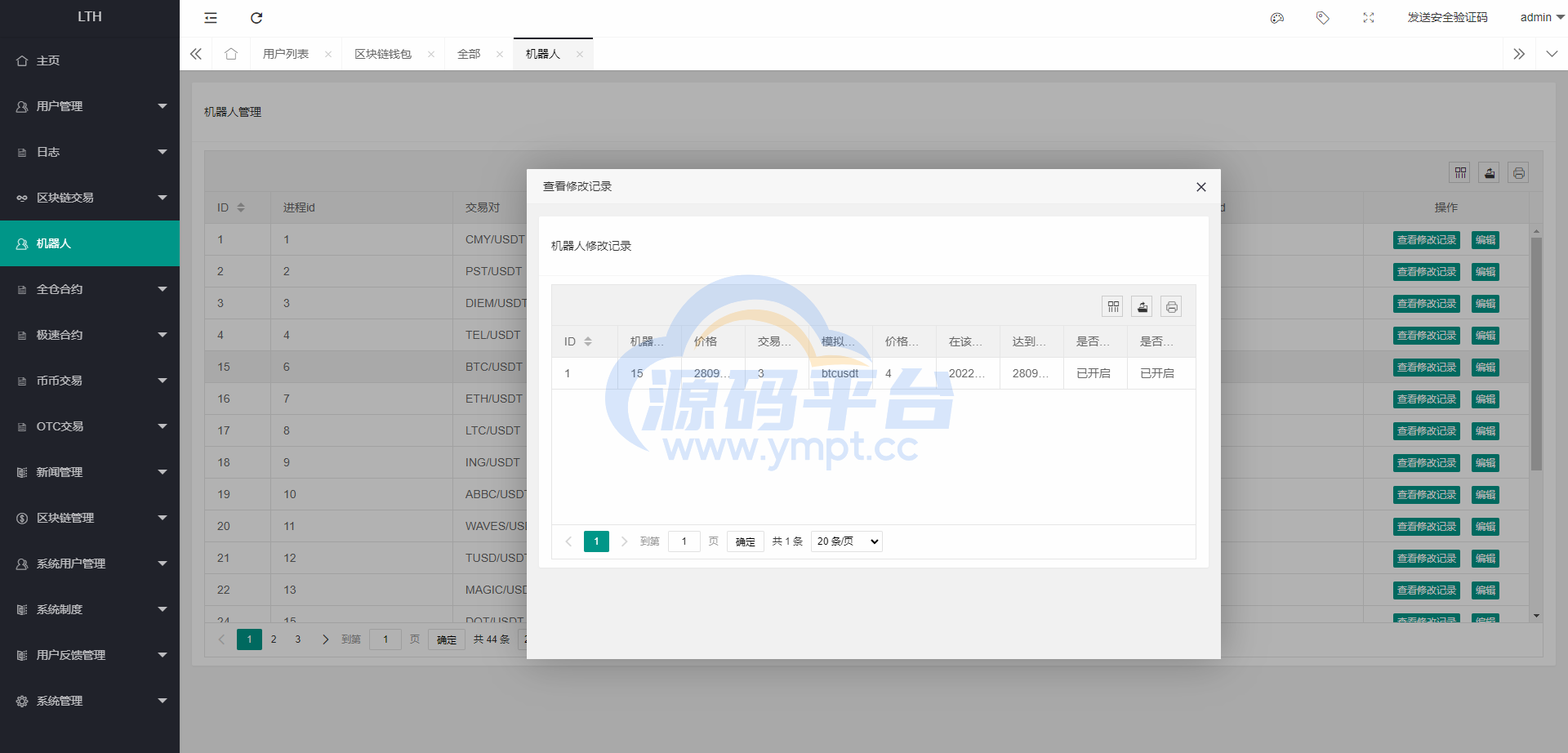Viewport: 1568px width, 753px height.
Task: Click 查看修改记录 for row ID 1
Action: click(1427, 240)
